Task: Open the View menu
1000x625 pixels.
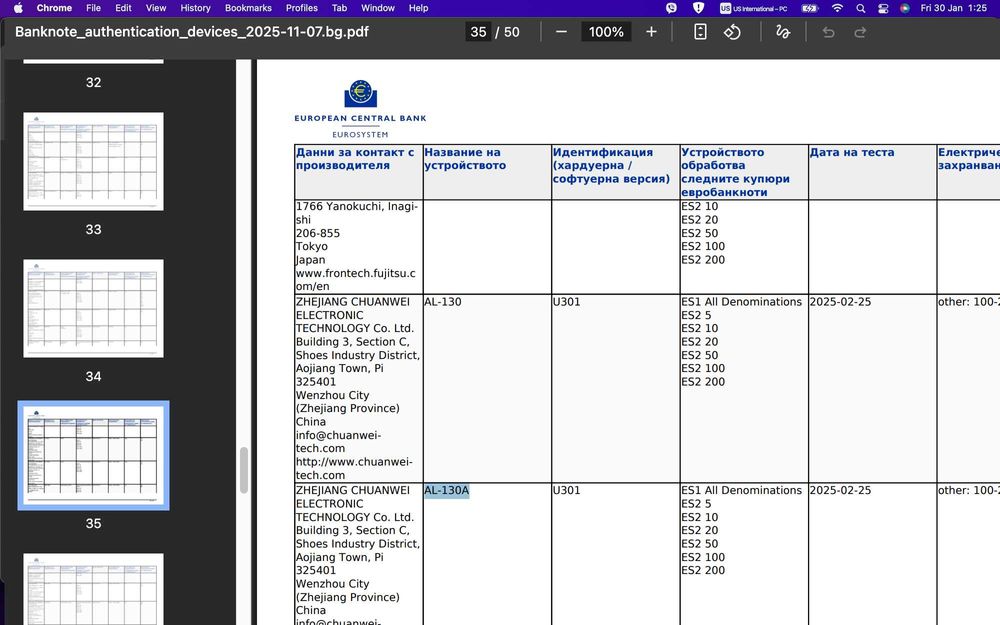Action: tap(156, 8)
